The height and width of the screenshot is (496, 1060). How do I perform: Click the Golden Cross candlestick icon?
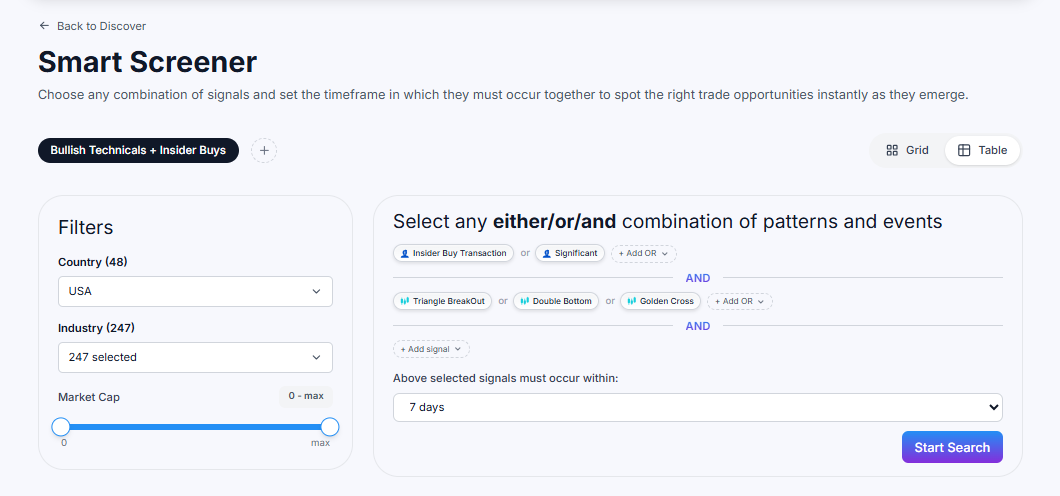coord(632,301)
